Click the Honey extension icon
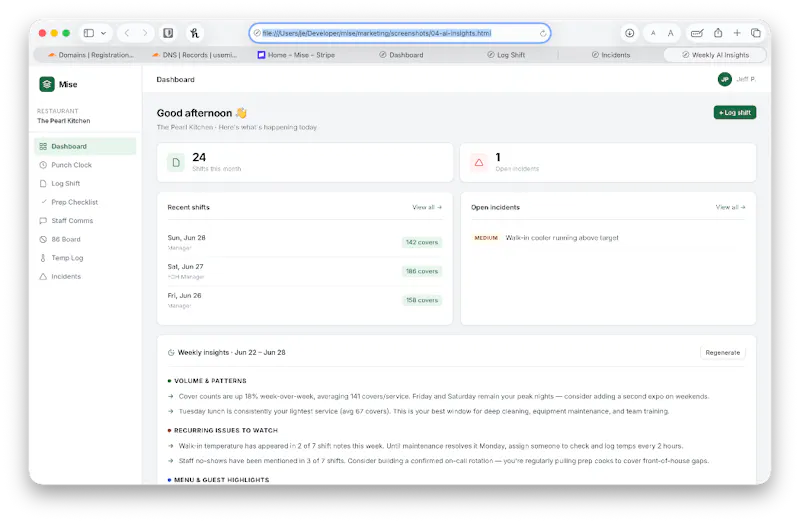Image resolution: width=800 pixels, height=524 pixels. pos(194,33)
